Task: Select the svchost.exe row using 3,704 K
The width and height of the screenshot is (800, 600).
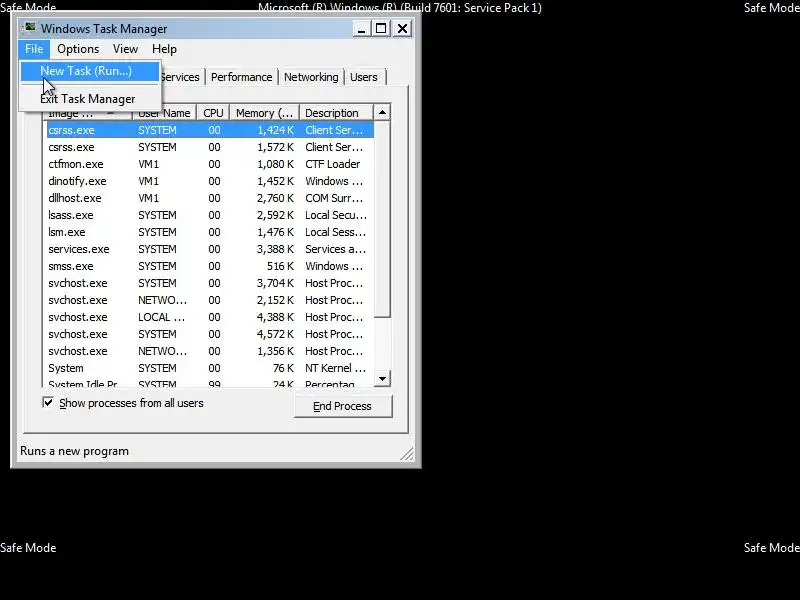Action: click(210, 283)
